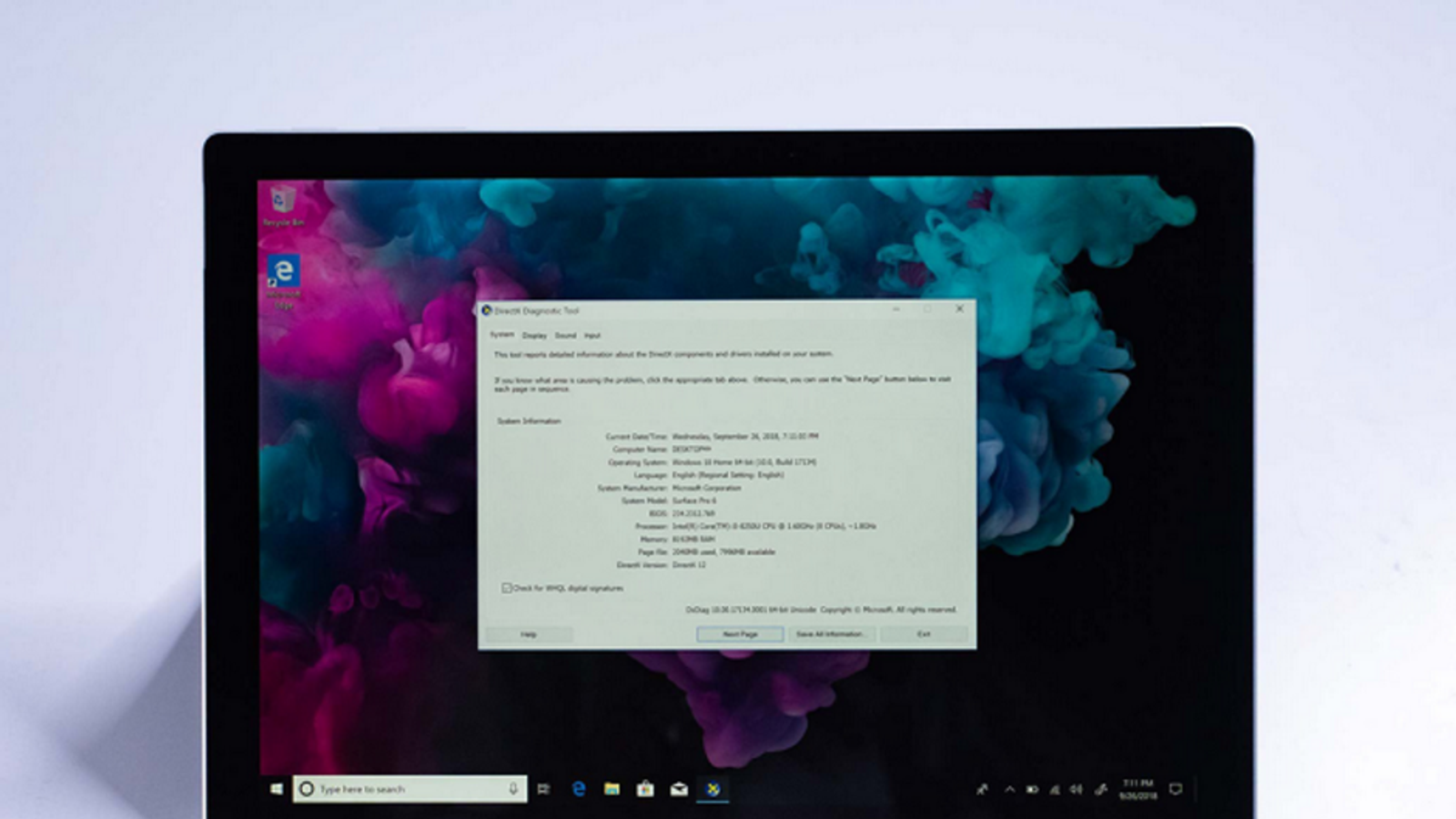Image resolution: width=1456 pixels, height=819 pixels.
Task: Click the volume speaker icon in the tray
Action: (x=1077, y=789)
